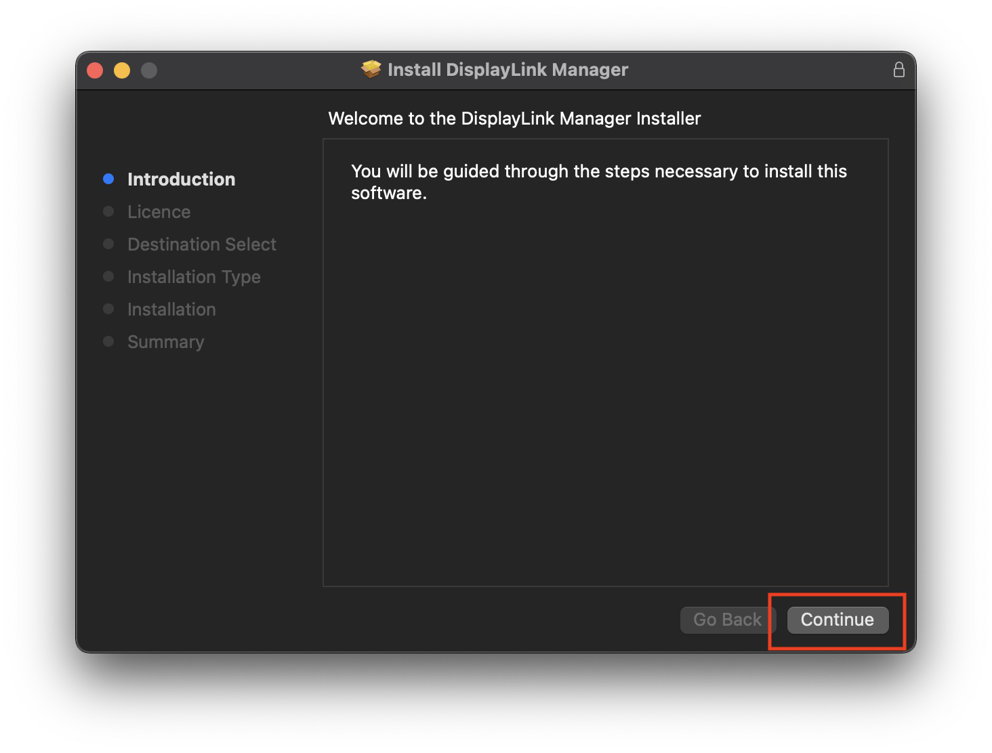The image size is (992, 753).
Task: Minimize the installer window
Action: (121, 70)
